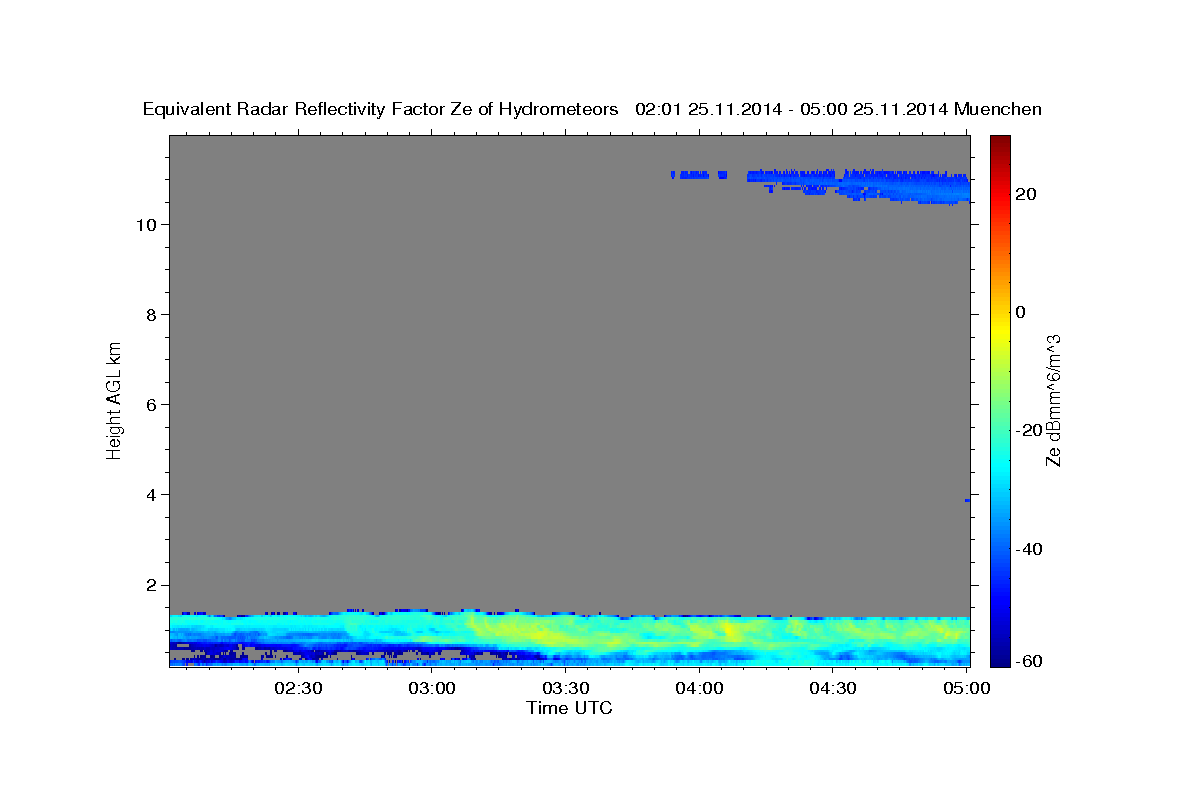Click the height tick label '2'
Image resolution: width=1200 pixels, height=800 pixels.
click(153, 585)
